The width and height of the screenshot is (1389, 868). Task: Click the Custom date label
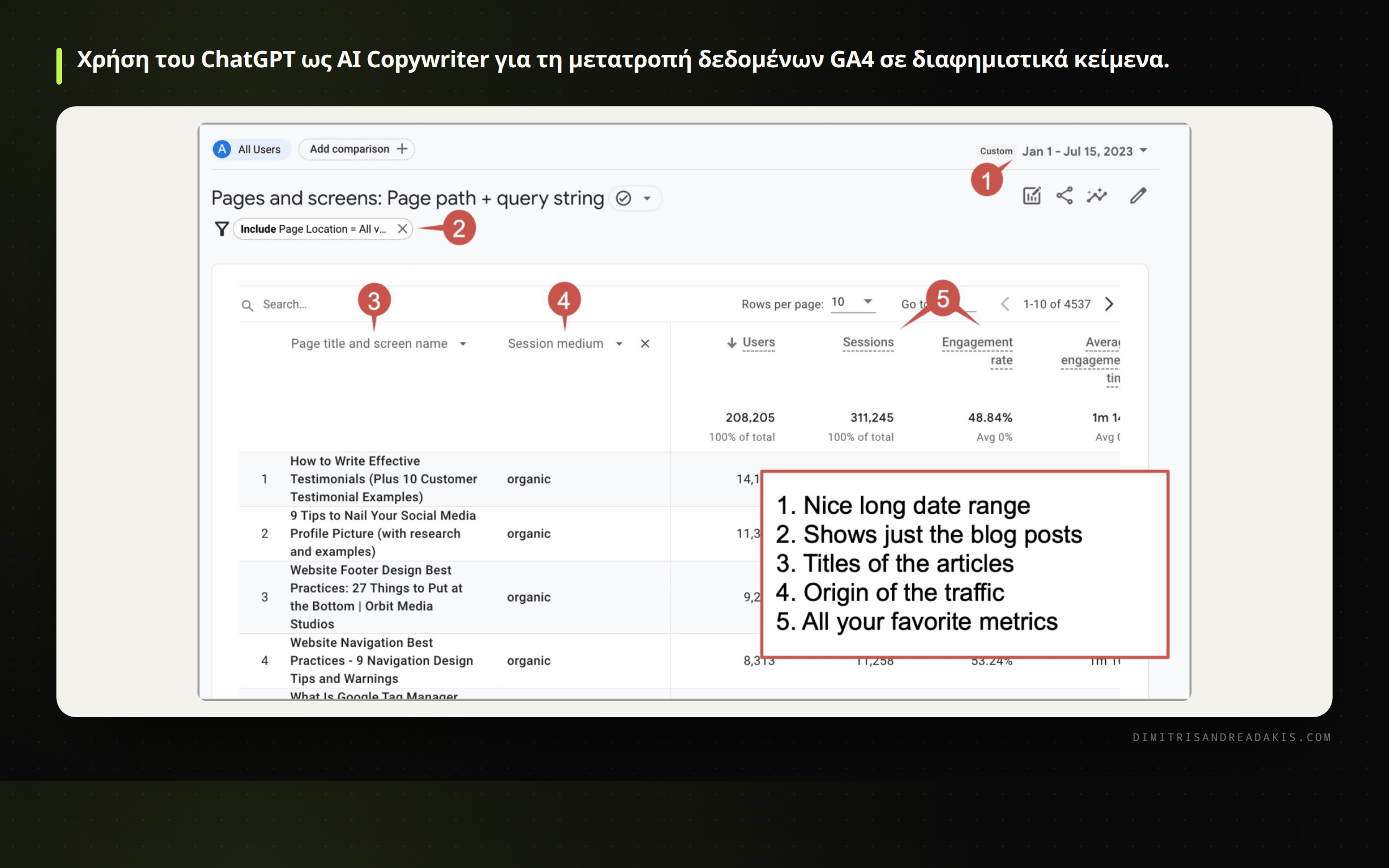click(996, 151)
